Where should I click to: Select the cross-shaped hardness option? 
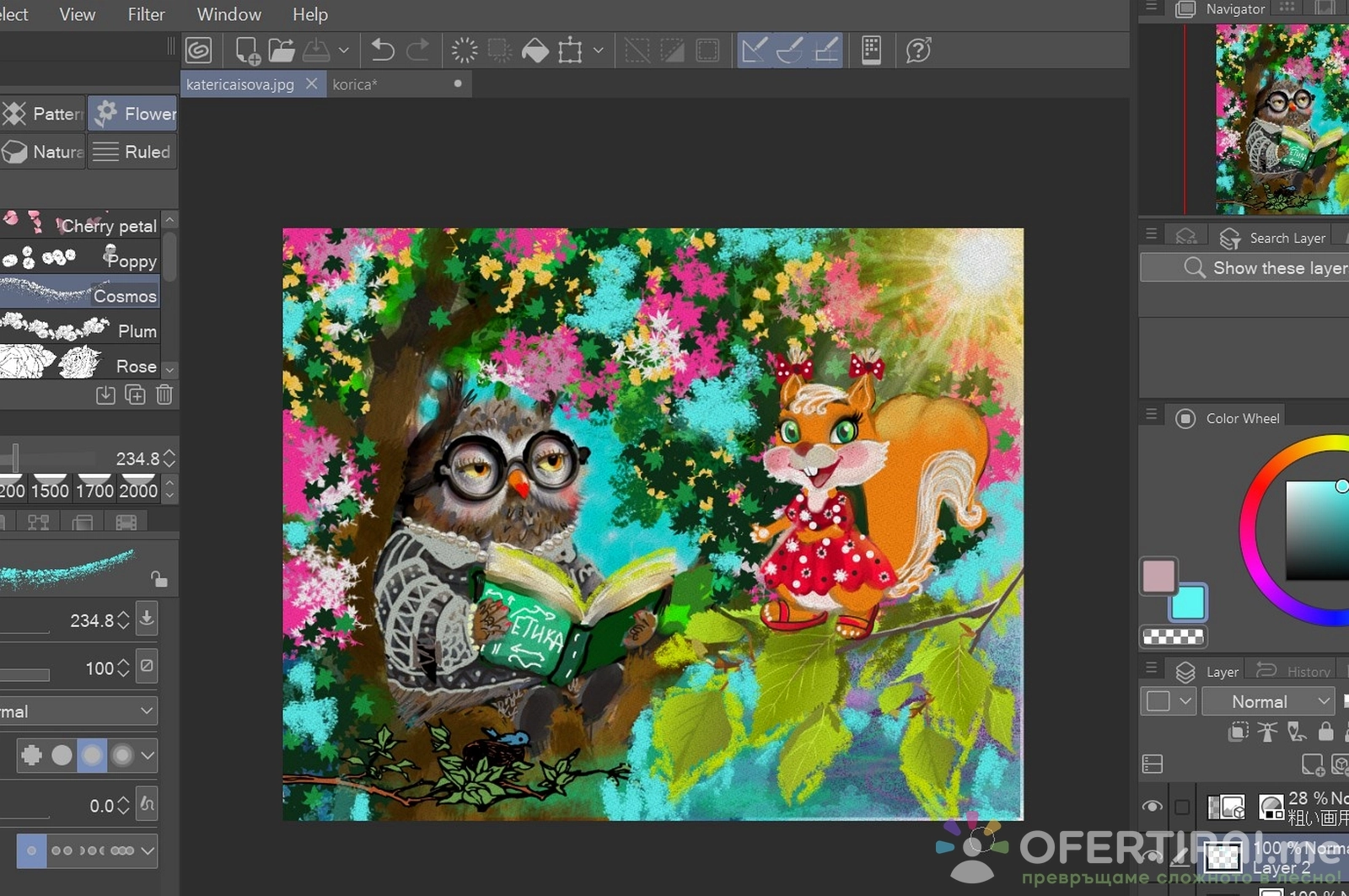point(32,755)
